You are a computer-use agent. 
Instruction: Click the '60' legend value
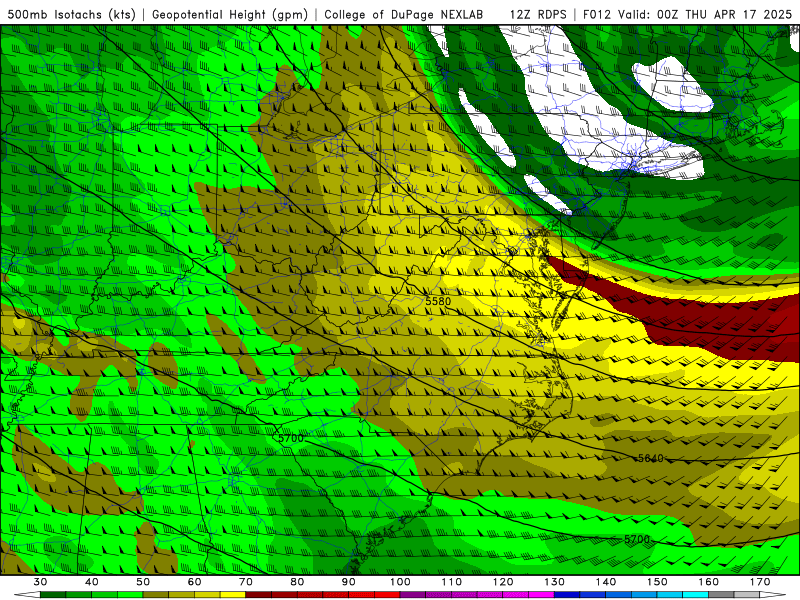(194, 582)
